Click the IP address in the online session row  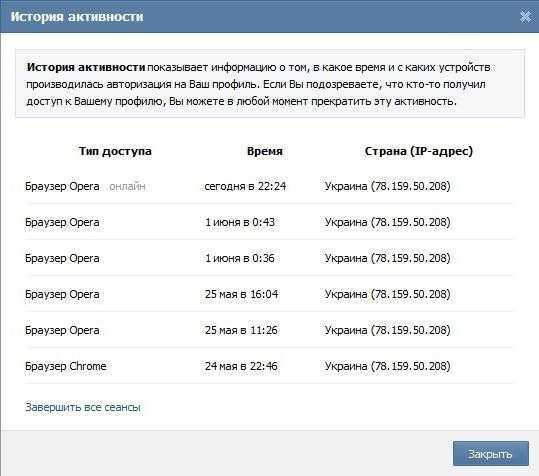(x=410, y=186)
